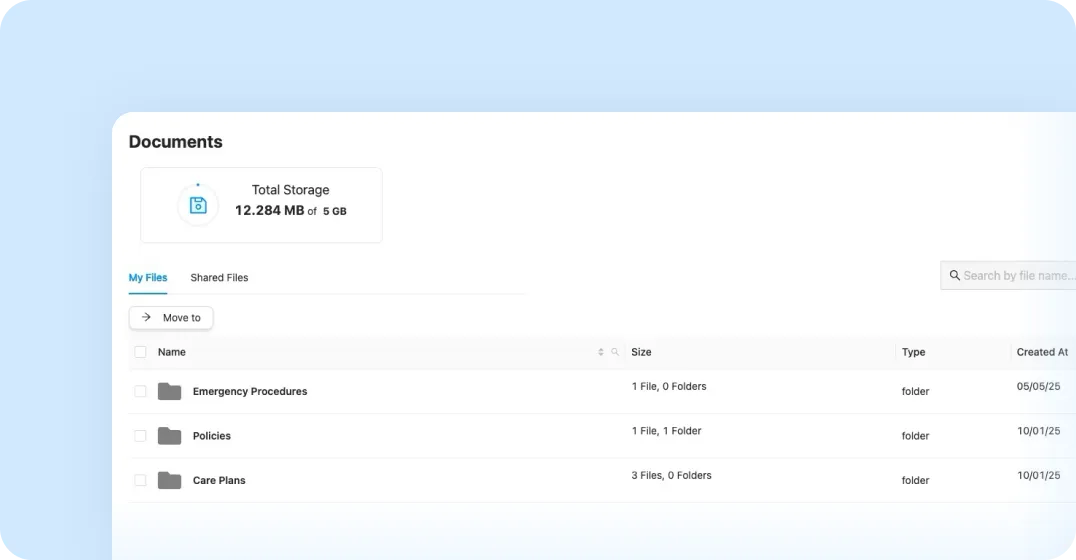Open the Care Plans folder name

pos(219,480)
